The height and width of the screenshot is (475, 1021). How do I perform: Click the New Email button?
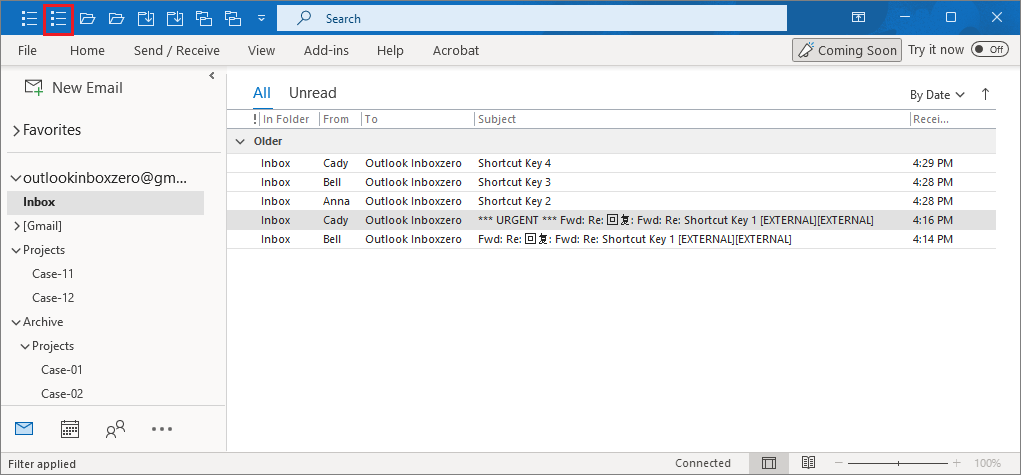click(x=73, y=88)
